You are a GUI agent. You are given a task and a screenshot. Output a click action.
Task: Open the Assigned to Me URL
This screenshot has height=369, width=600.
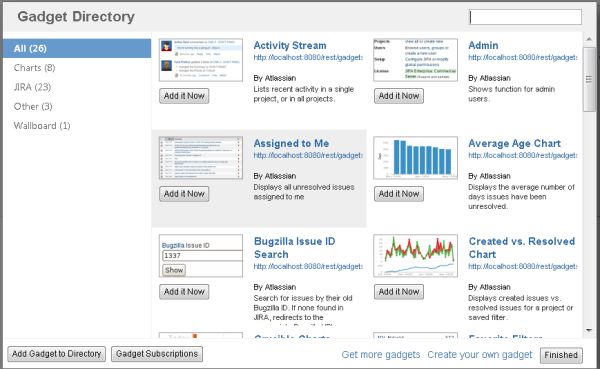[x=308, y=155]
